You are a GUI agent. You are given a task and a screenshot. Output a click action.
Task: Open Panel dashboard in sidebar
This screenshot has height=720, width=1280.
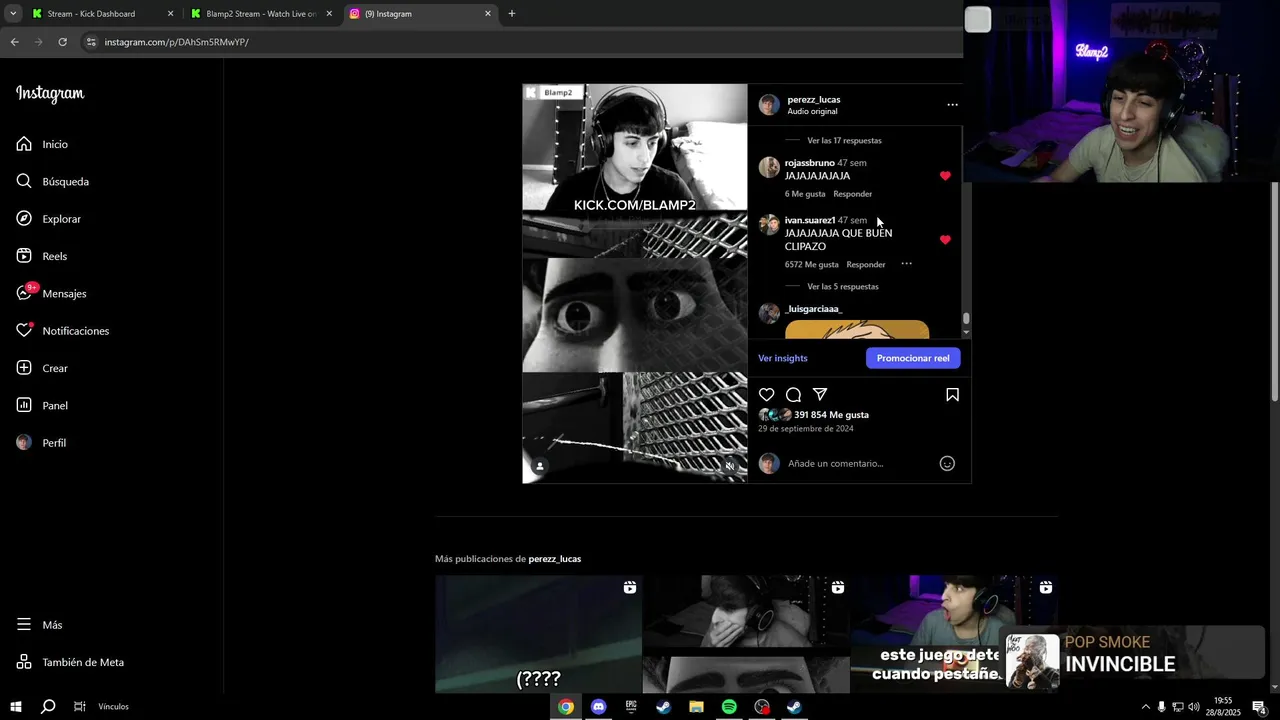tap(42, 405)
